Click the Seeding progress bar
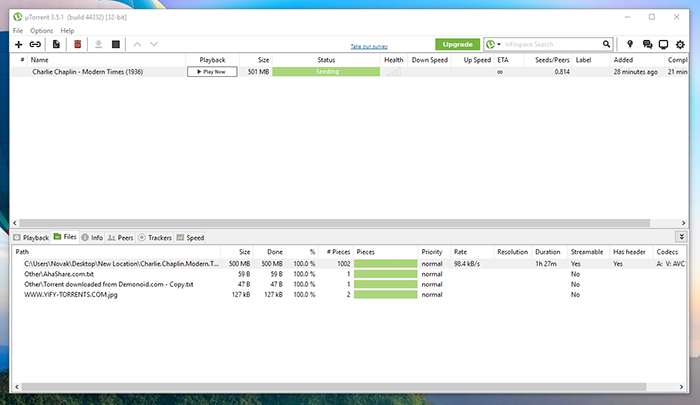Screen dimensions: 700x405 coord(326,71)
